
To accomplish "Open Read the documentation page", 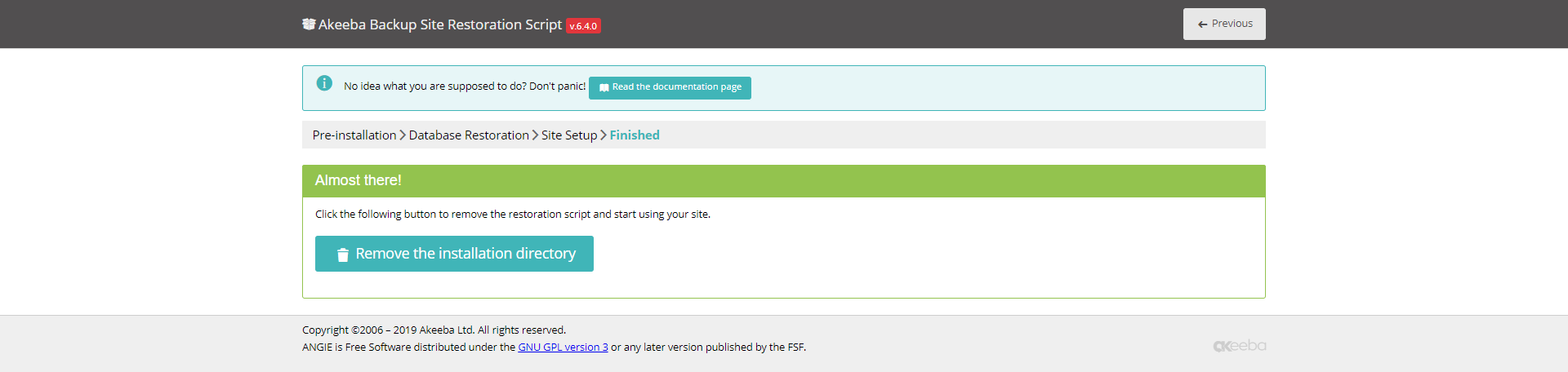I will tap(670, 87).
